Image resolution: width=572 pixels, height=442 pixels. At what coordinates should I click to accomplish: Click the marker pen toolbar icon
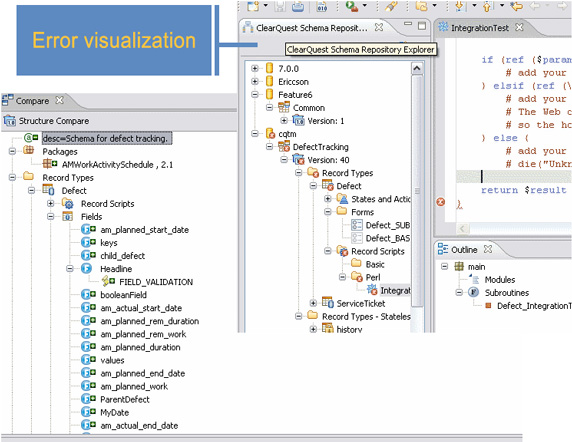391,6
